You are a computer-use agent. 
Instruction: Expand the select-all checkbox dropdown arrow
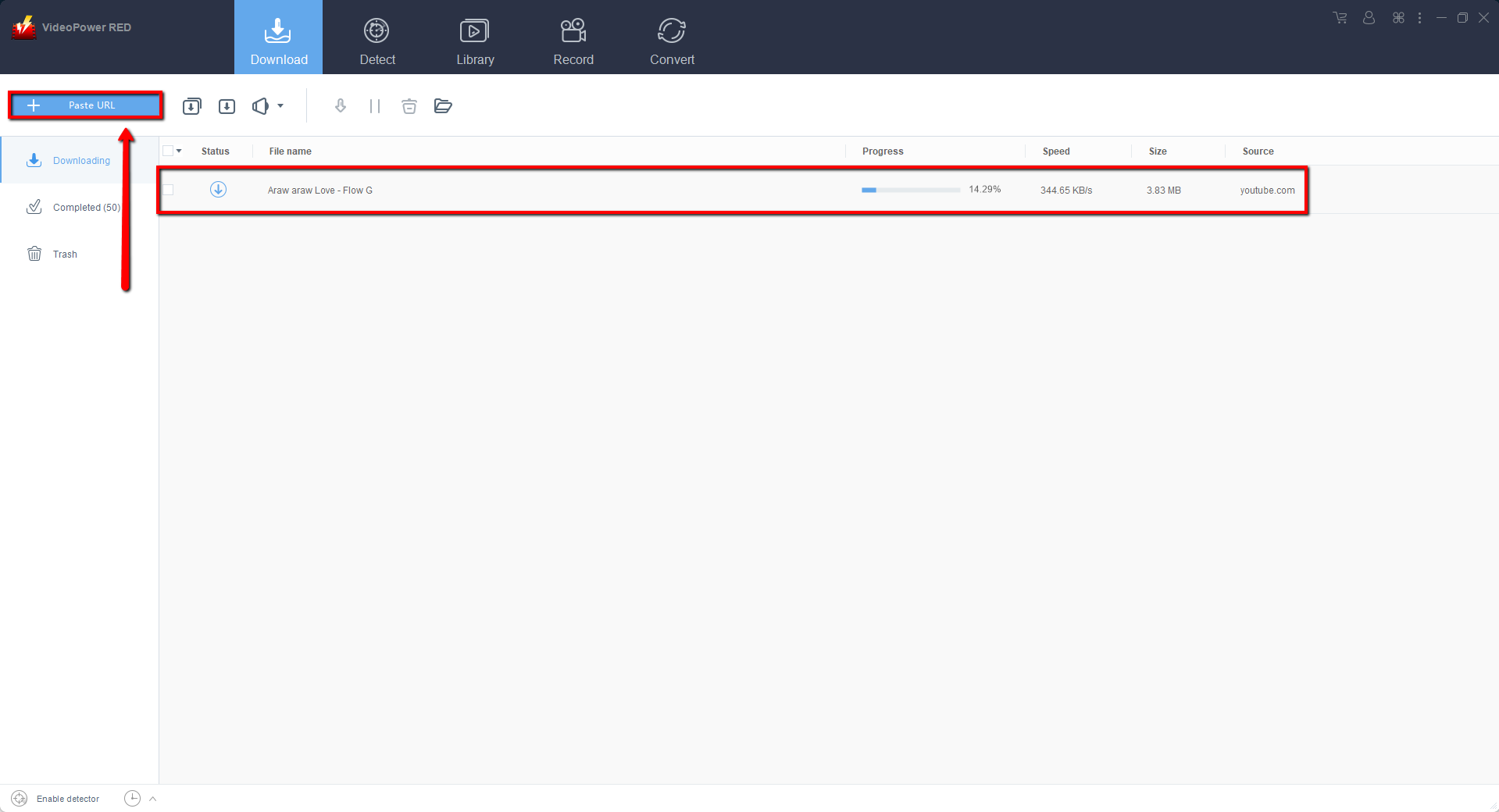click(180, 151)
